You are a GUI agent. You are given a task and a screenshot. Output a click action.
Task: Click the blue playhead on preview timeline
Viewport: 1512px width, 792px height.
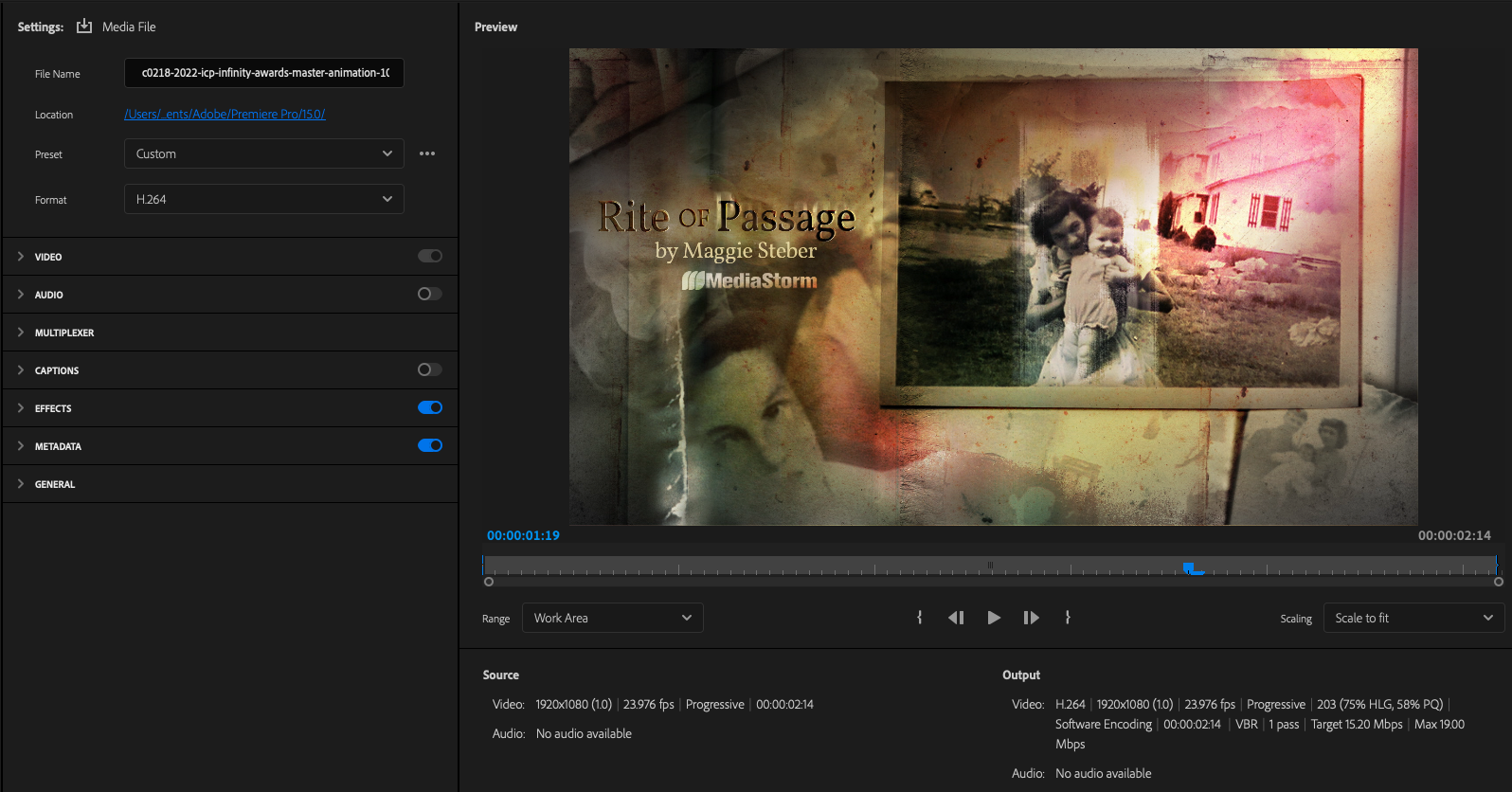point(1189,567)
